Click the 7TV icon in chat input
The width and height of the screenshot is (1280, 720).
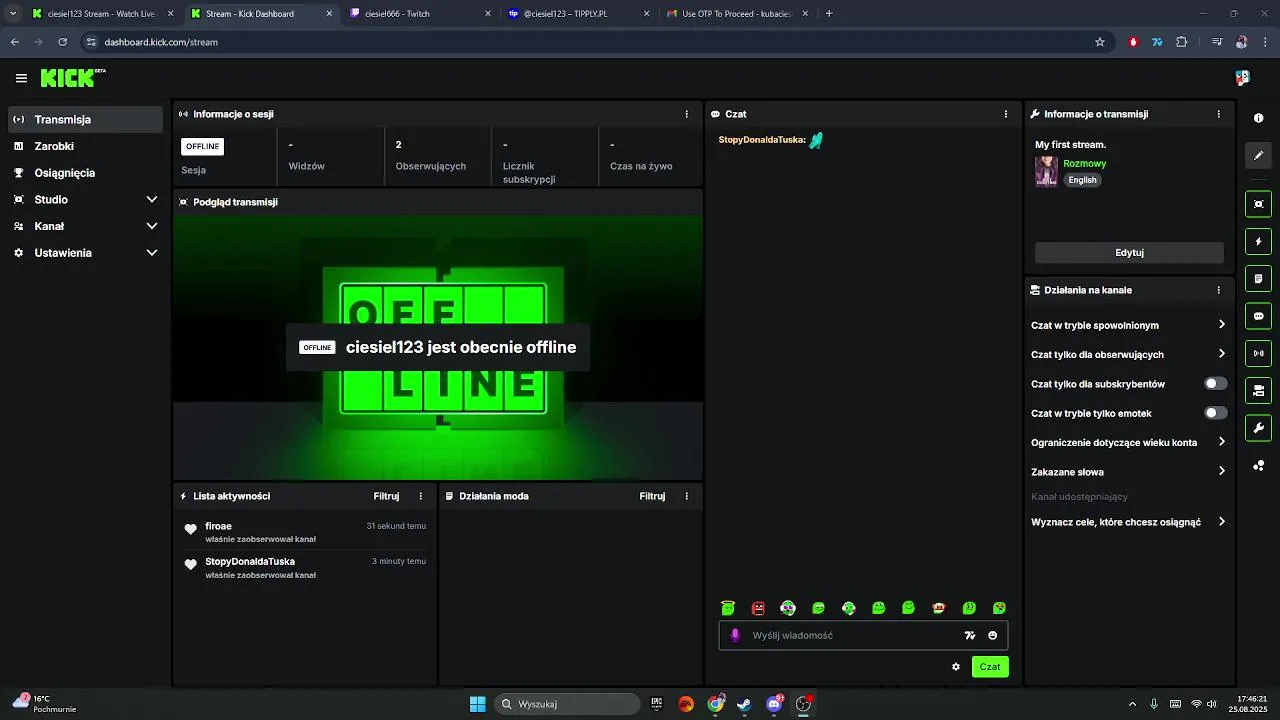pyautogui.click(x=969, y=635)
